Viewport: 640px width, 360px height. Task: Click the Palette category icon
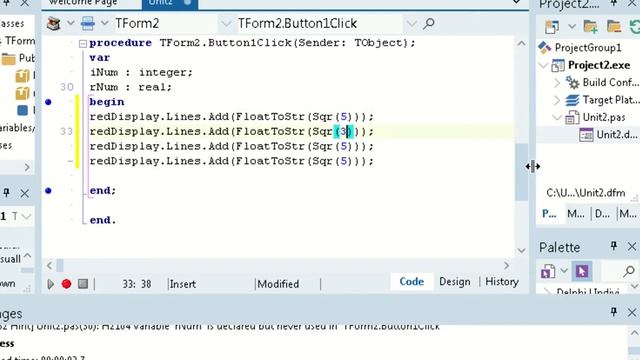[x=548, y=271]
